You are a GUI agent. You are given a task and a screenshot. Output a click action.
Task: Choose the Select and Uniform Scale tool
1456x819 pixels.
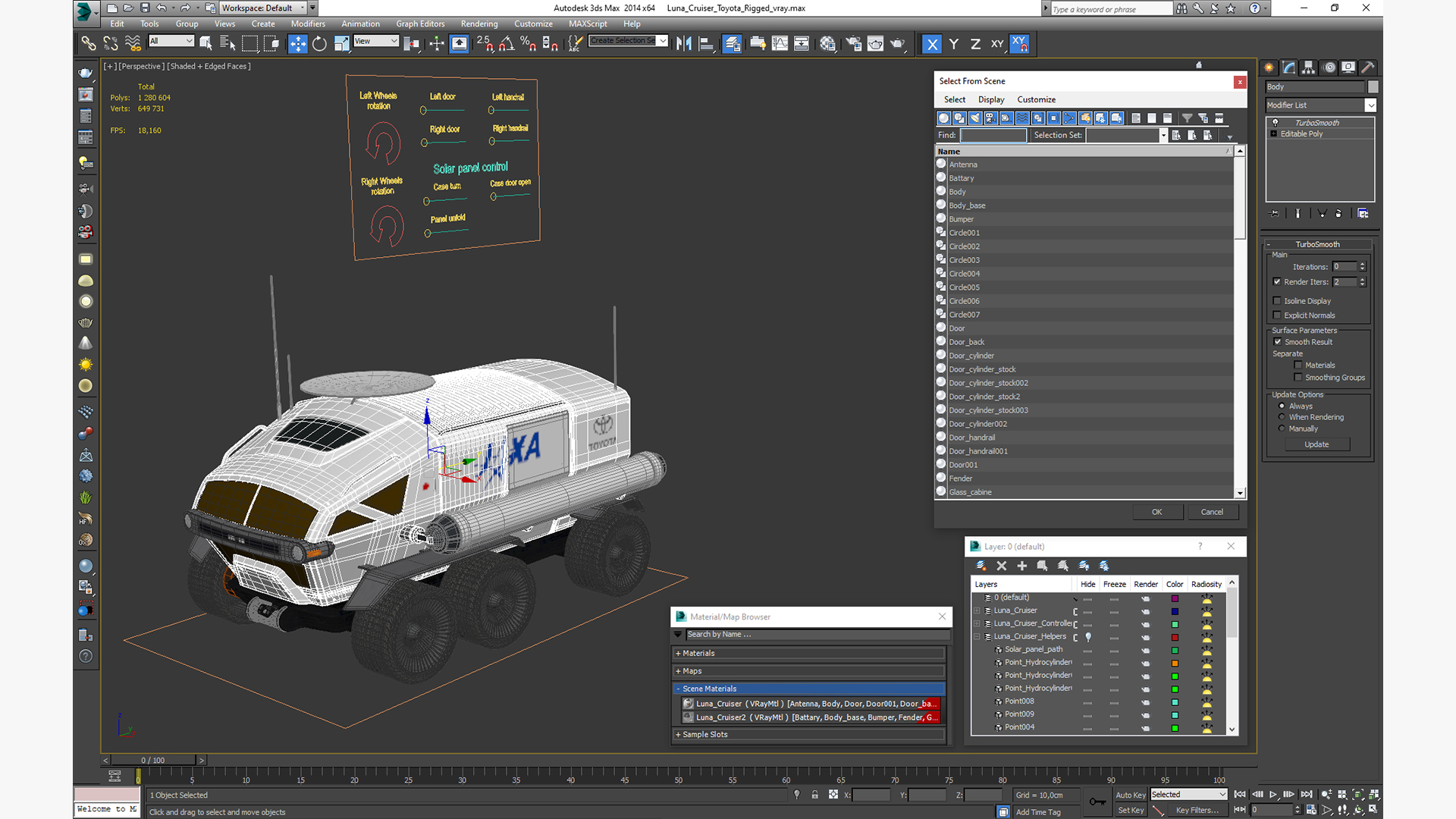coord(342,44)
